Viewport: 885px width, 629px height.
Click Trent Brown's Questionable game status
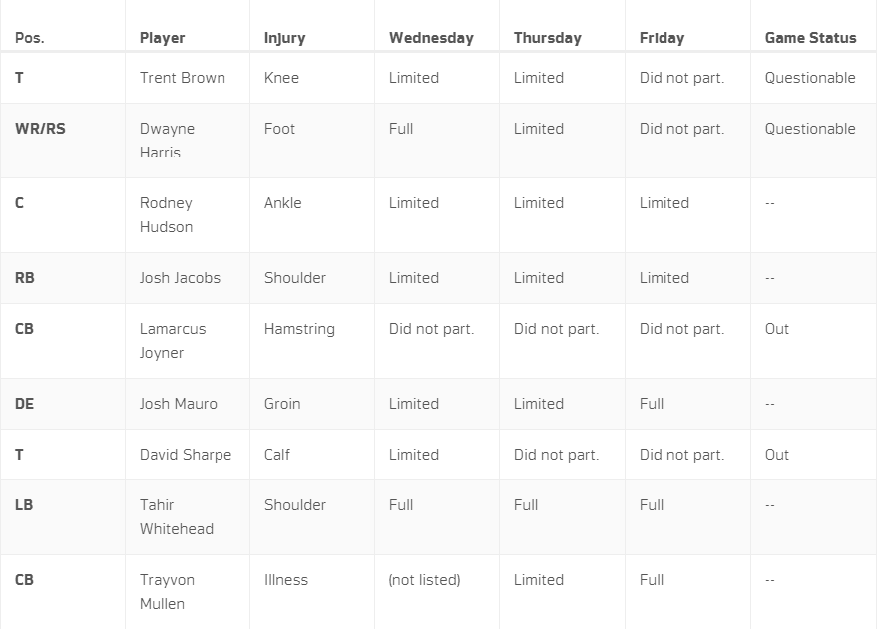click(x=810, y=78)
